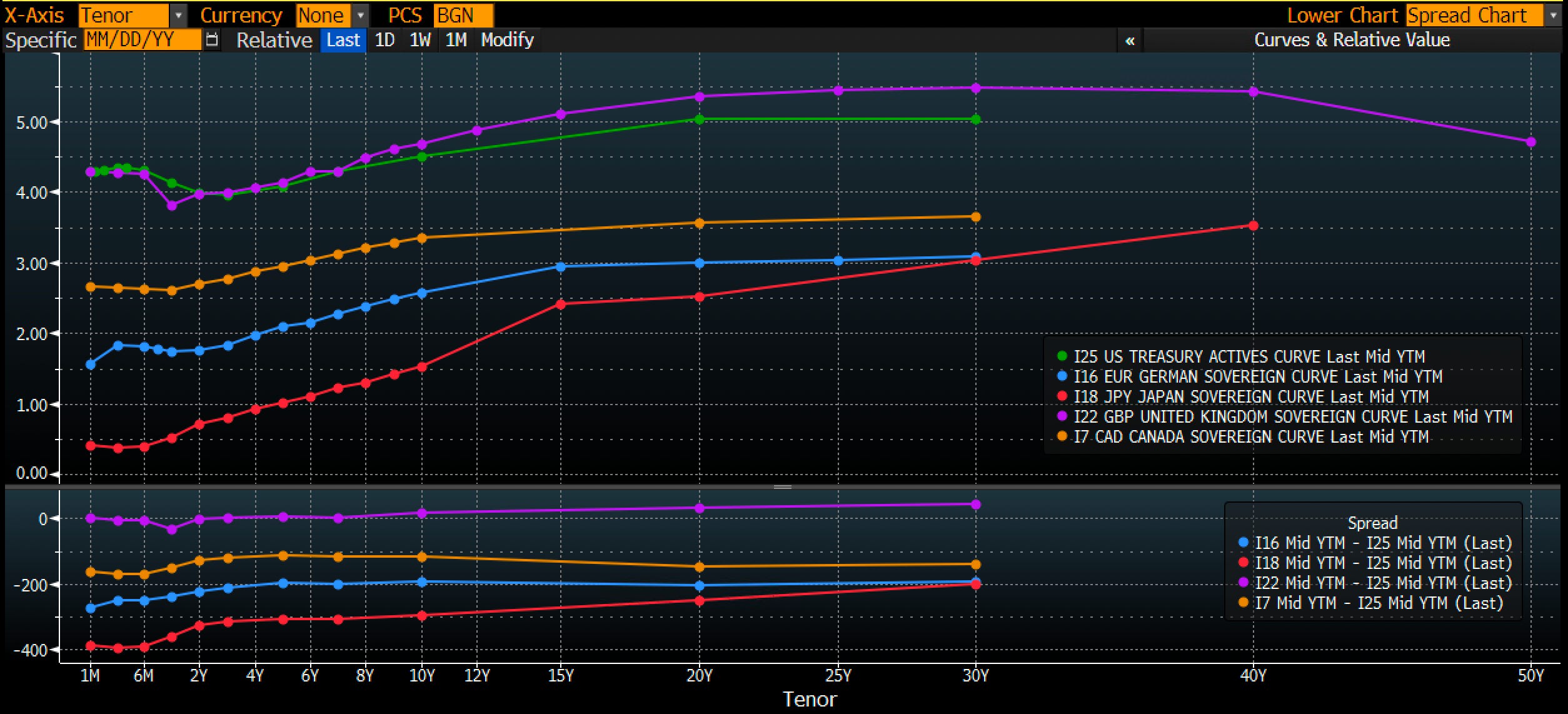
Task: Select the 1M relative period
Action: pyautogui.click(x=456, y=40)
